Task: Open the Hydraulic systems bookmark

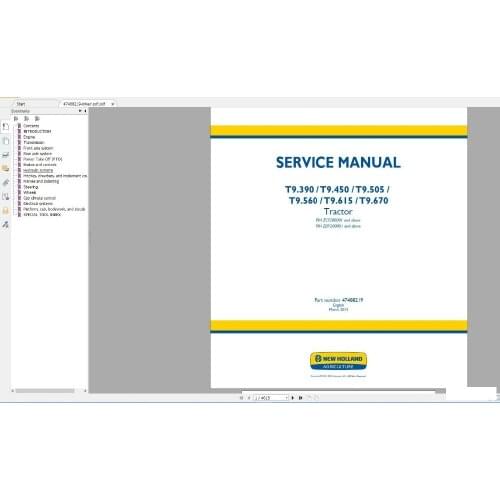Action: click(38, 170)
